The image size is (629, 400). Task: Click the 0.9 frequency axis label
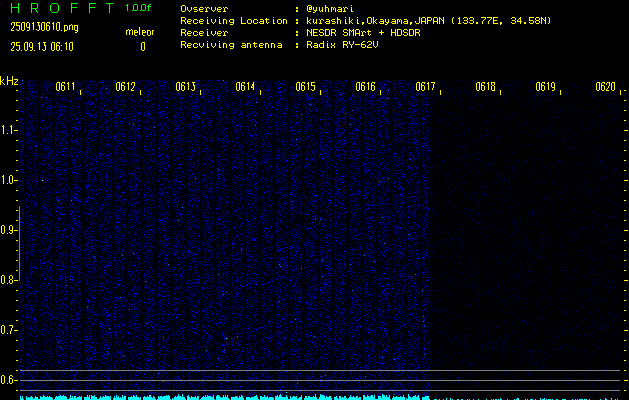pyautogui.click(x=7, y=230)
